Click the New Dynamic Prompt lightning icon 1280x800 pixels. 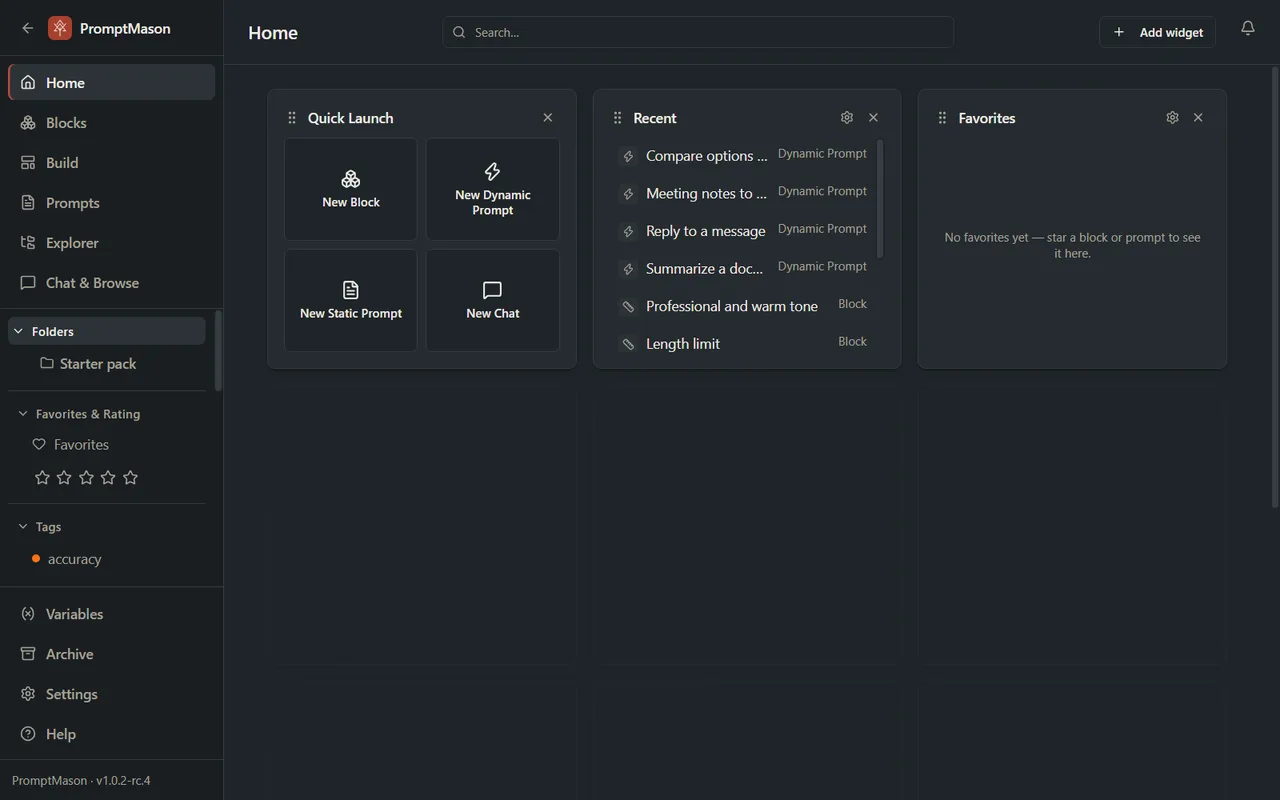click(492, 172)
